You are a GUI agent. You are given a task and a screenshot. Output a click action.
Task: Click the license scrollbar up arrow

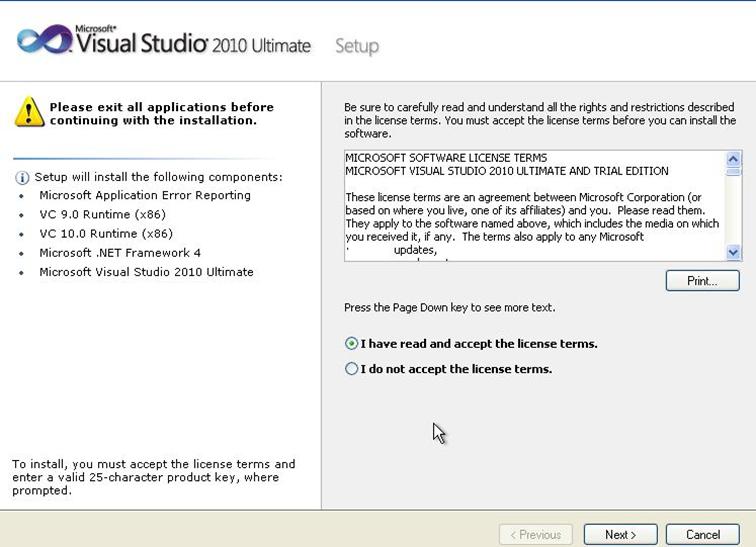(733, 159)
